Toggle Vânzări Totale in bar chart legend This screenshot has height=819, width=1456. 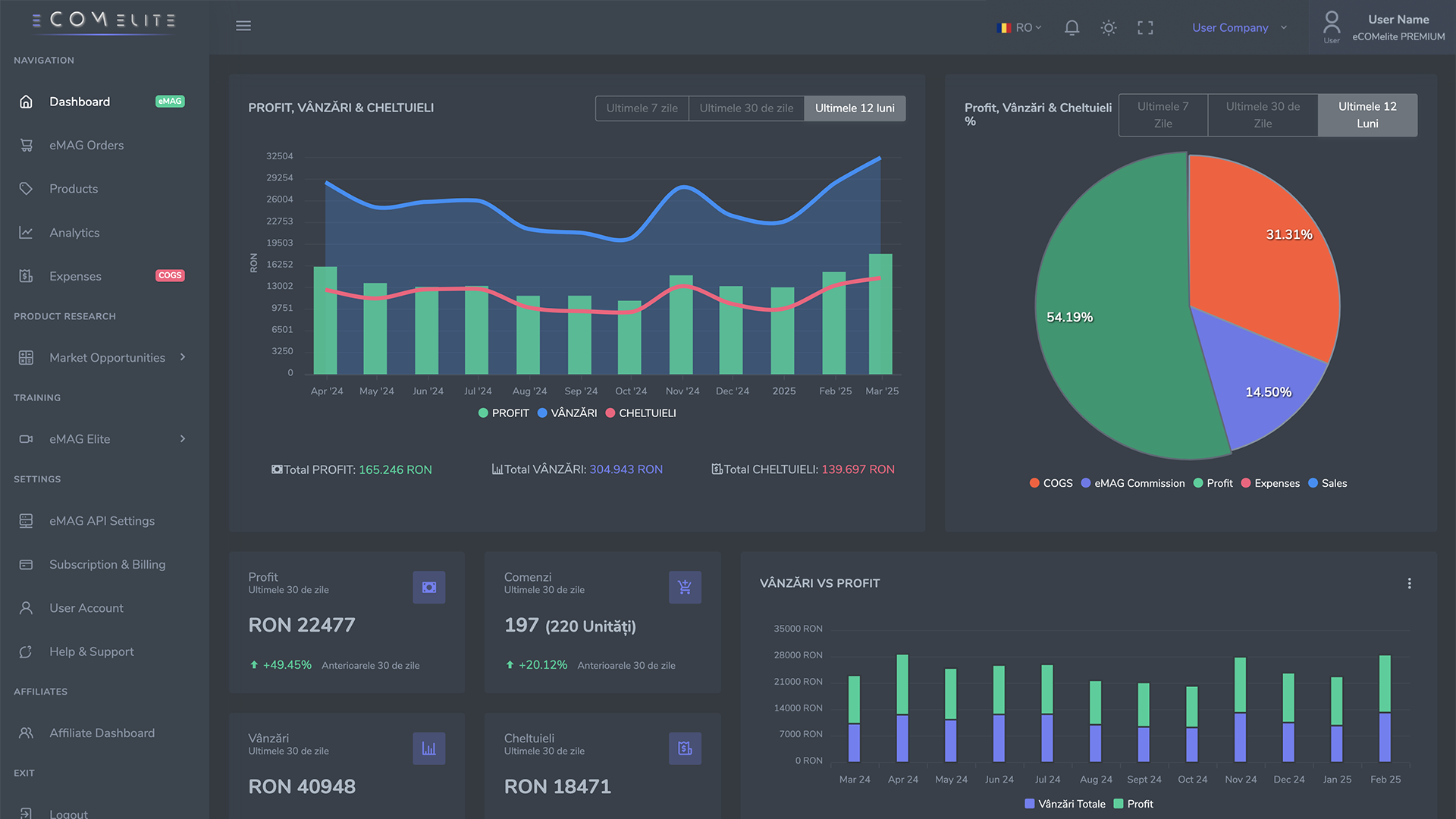point(1065,805)
